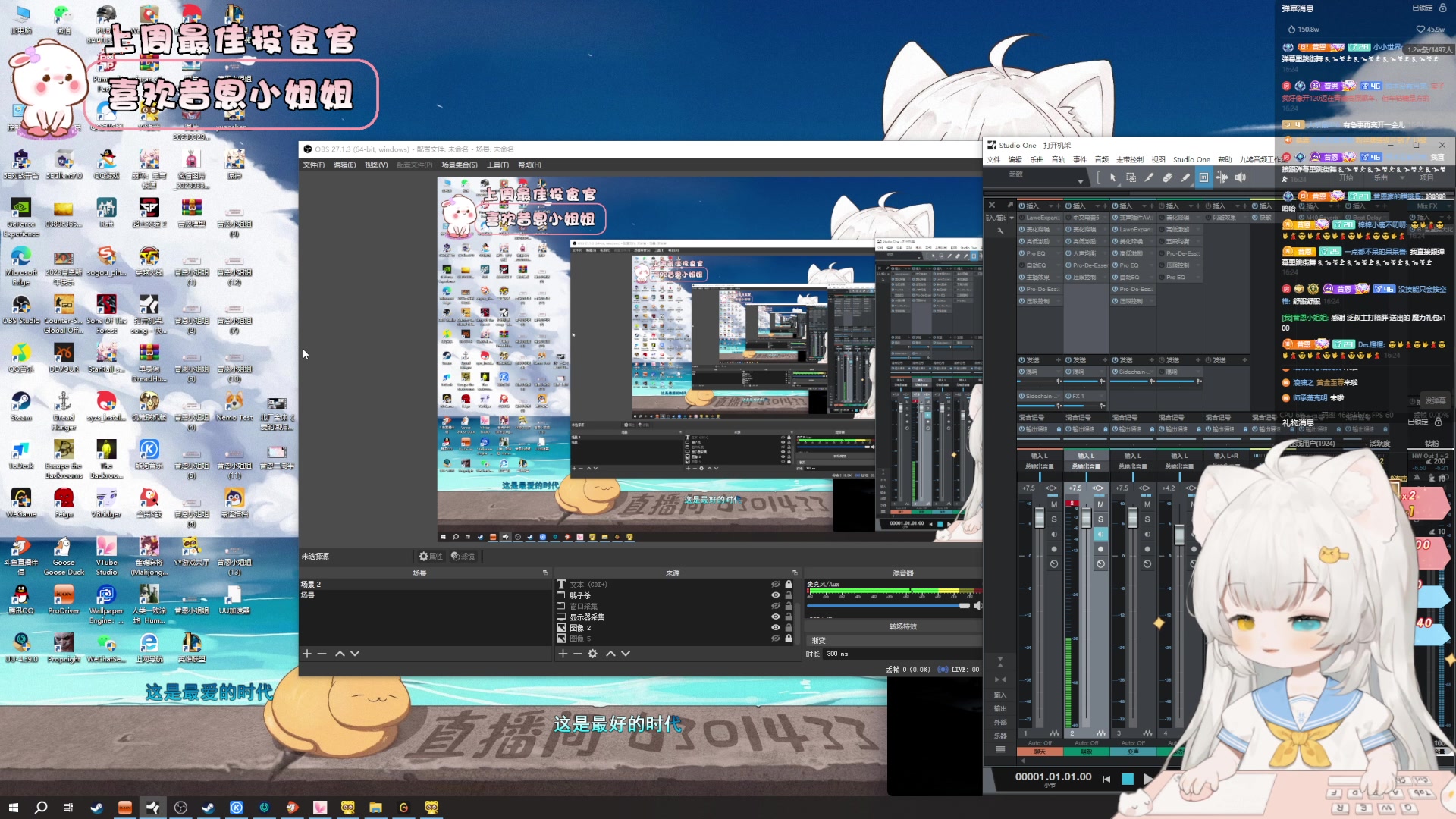Expand first channel 插入 insert dropdown arrow

(x=1050, y=206)
